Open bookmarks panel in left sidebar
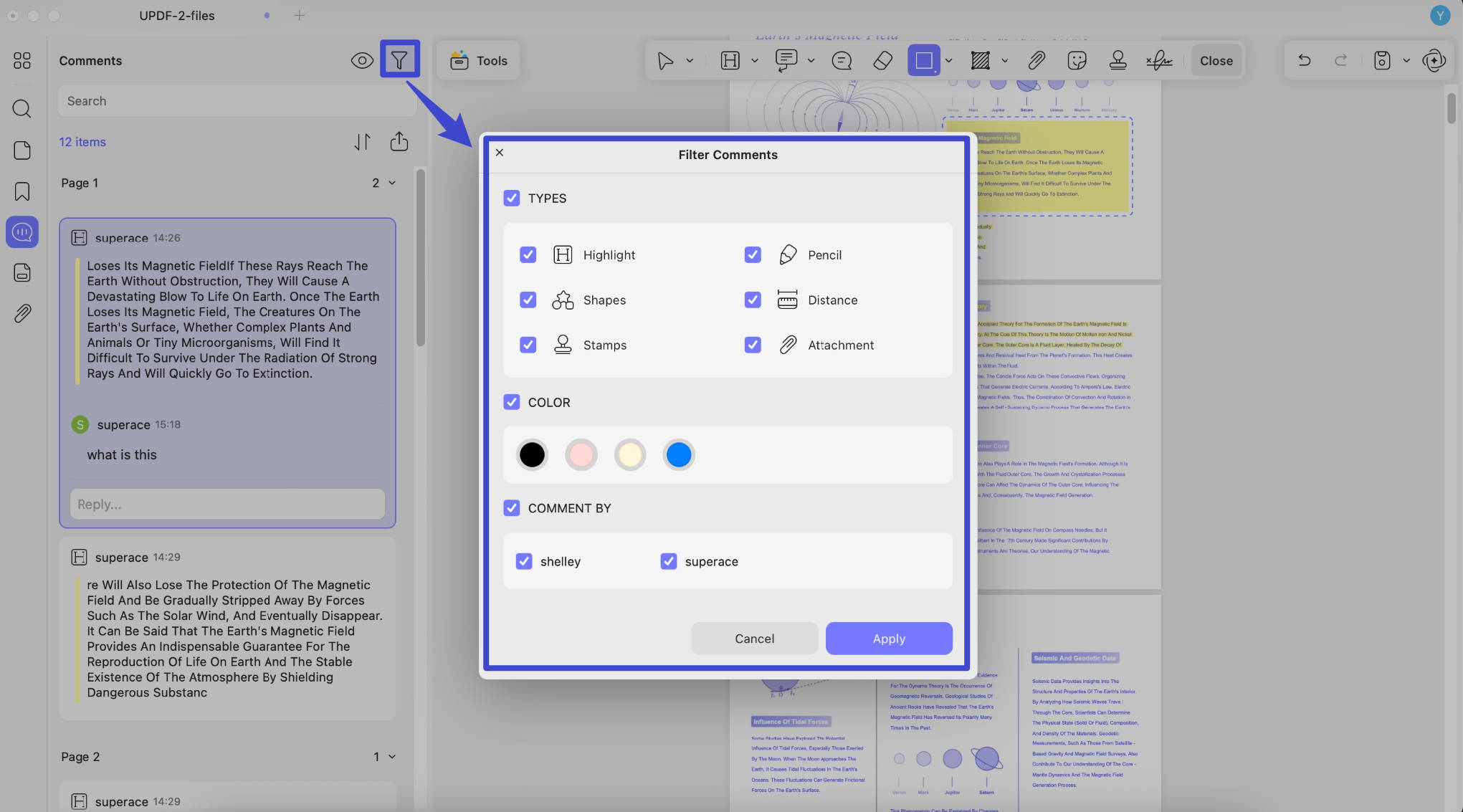Image resolution: width=1463 pixels, height=812 pixels. point(22,191)
